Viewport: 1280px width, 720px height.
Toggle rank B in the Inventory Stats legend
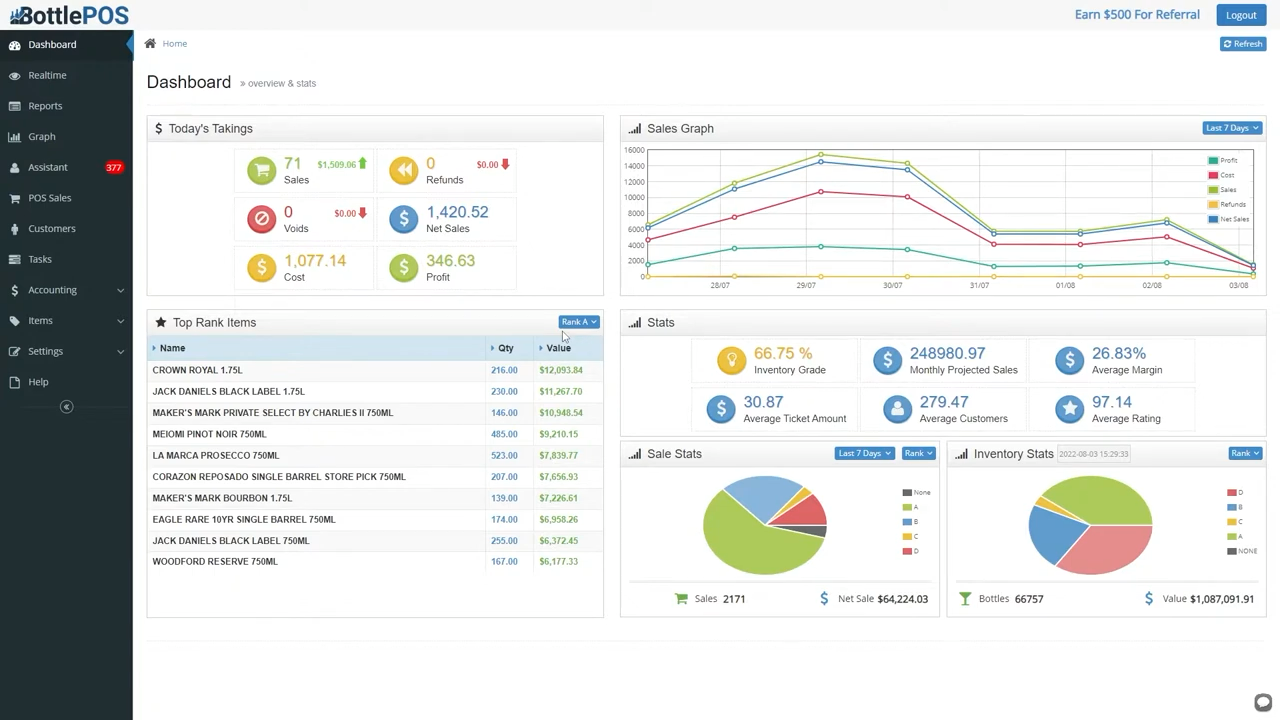[1236, 507]
